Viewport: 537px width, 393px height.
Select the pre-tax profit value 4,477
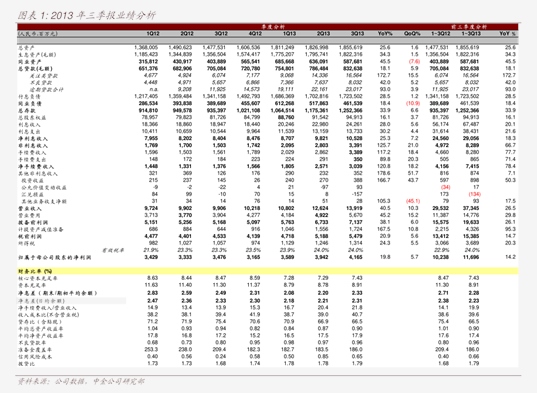coord(151,236)
